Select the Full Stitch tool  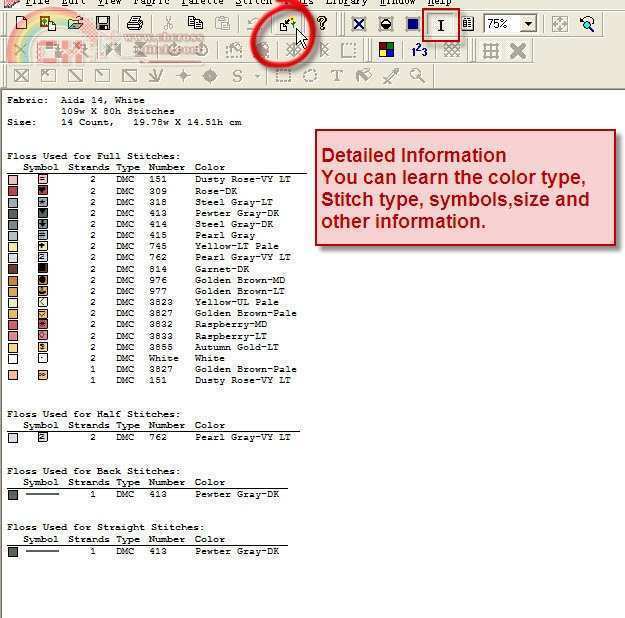[22, 75]
